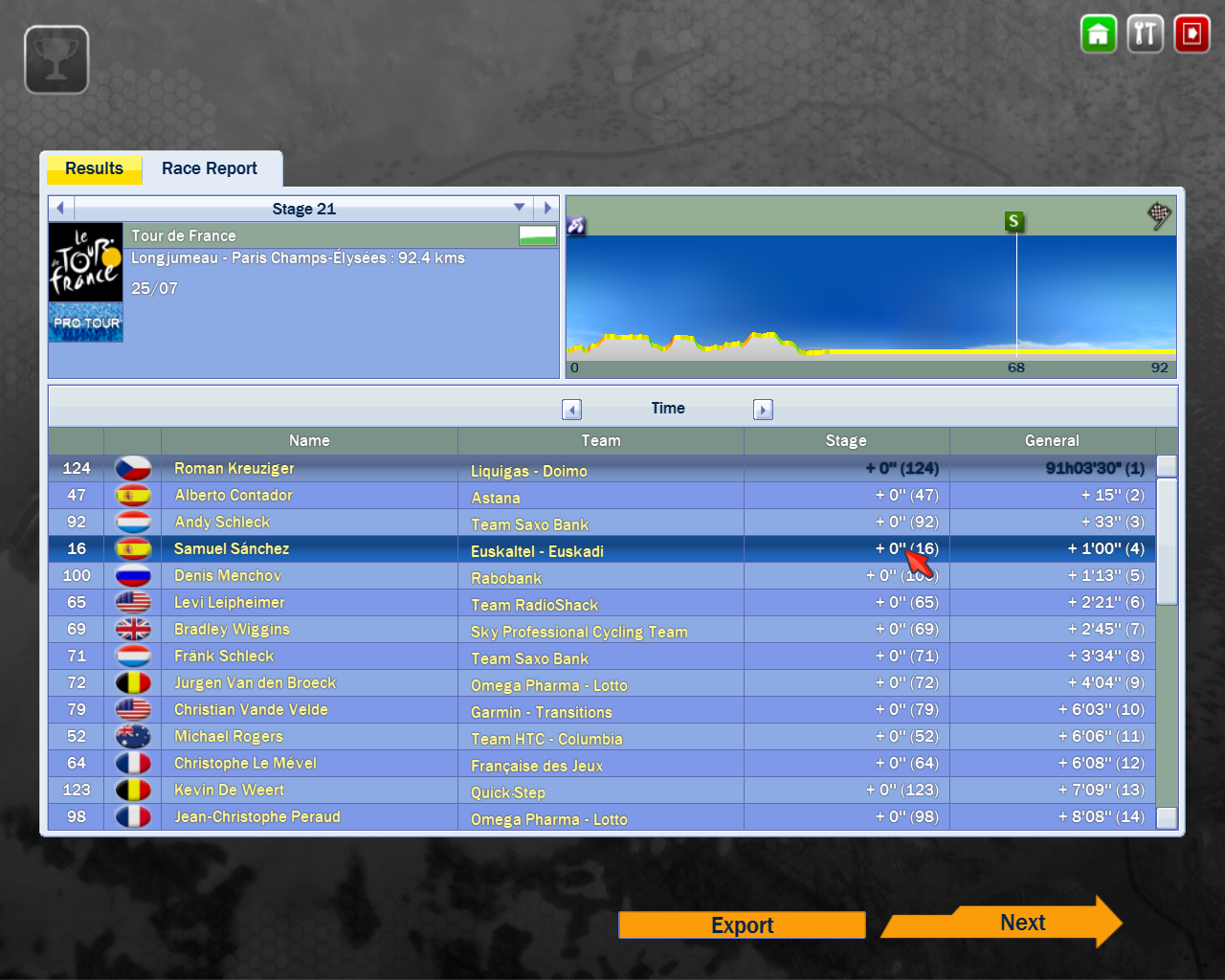Switch to the Race Report tab
Screen dimensions: 1225x980
click(x=210, y=168)
